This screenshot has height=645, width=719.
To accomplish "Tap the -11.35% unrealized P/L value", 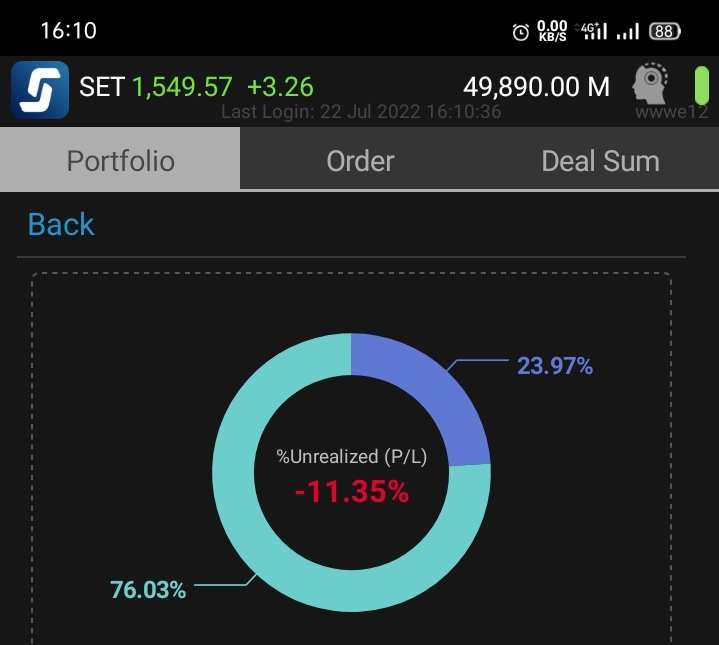I will pos(352,491).
